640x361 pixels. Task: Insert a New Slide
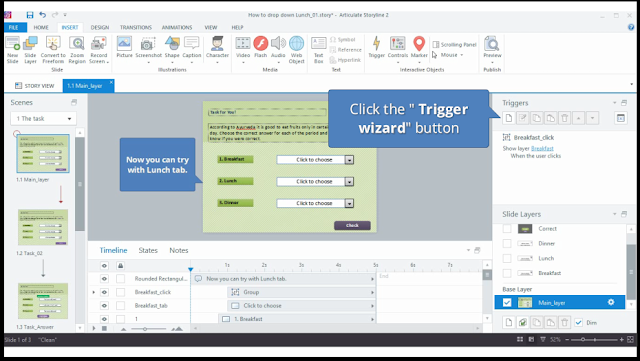(13, 50)
